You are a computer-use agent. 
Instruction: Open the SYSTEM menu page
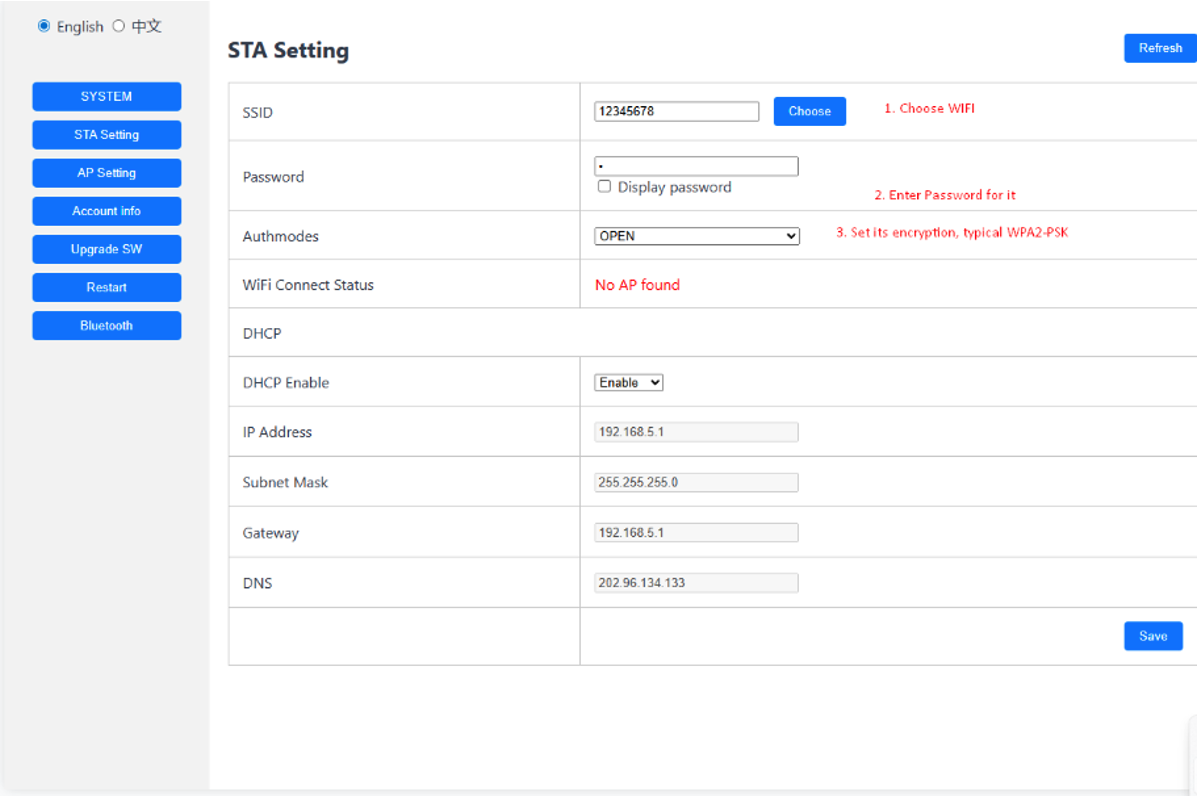point(107,97)
